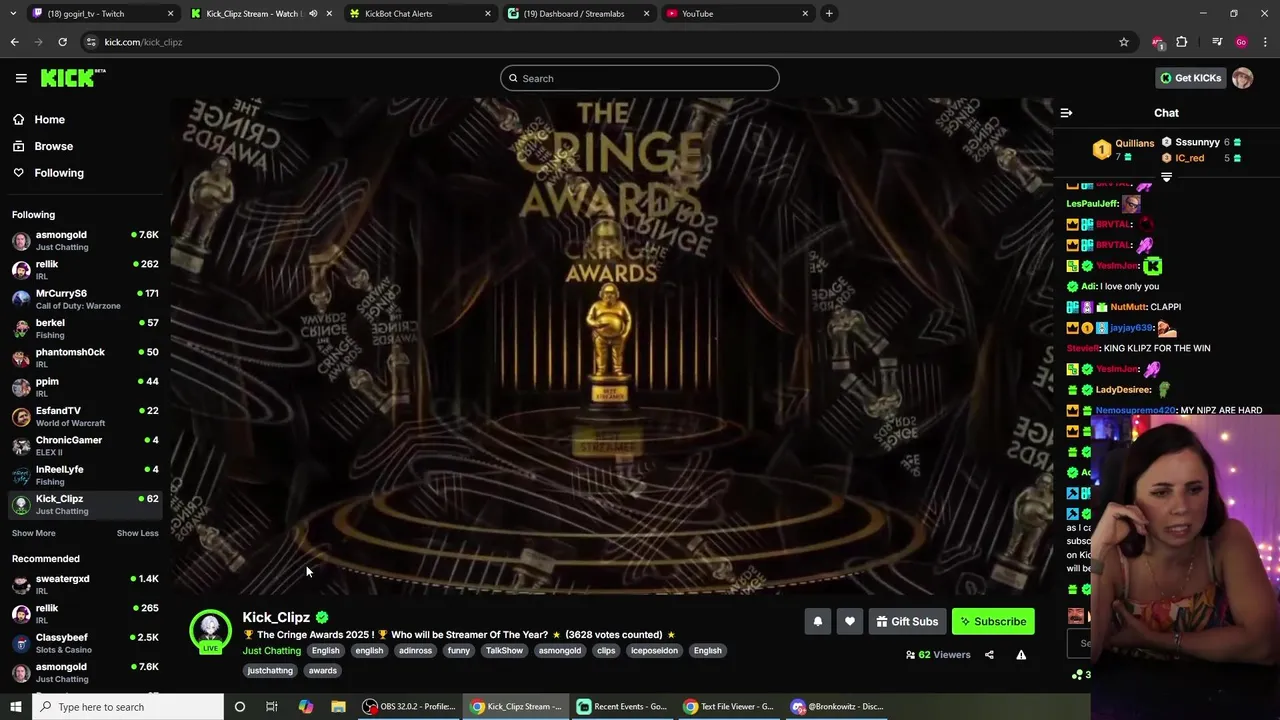Open rellik in Following list
This screenshot has width=1280, height=720.
pyautogui.click(x=85, y=270)
